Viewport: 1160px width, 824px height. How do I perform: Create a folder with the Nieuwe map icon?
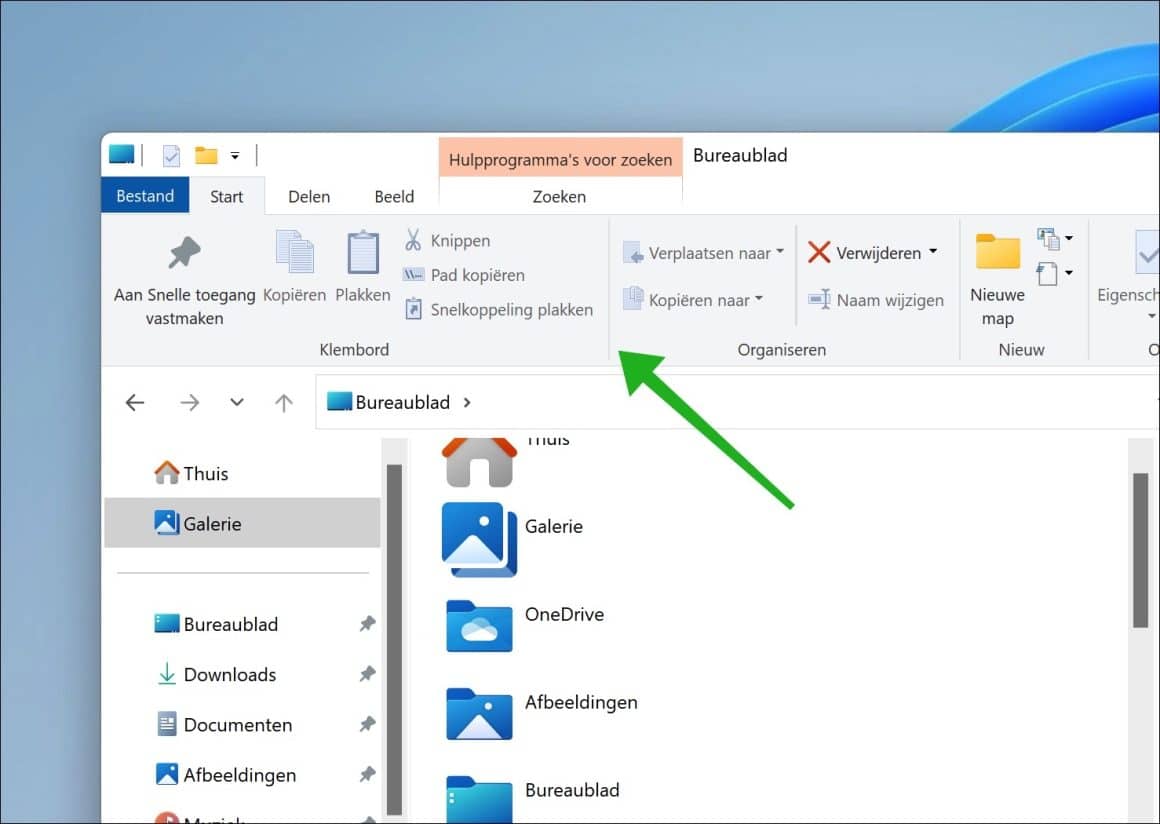click(996, 252)
